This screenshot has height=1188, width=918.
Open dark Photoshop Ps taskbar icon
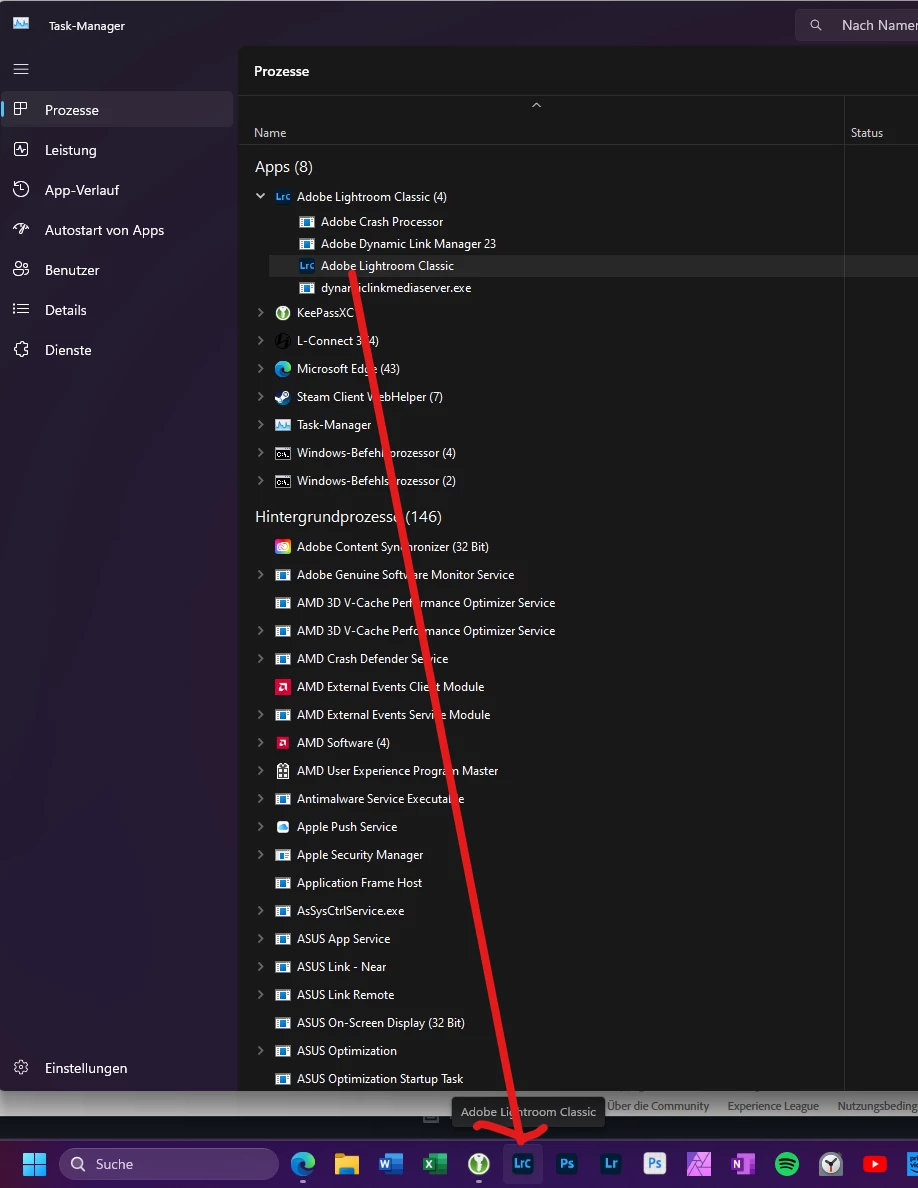(x=567, y=1164)
